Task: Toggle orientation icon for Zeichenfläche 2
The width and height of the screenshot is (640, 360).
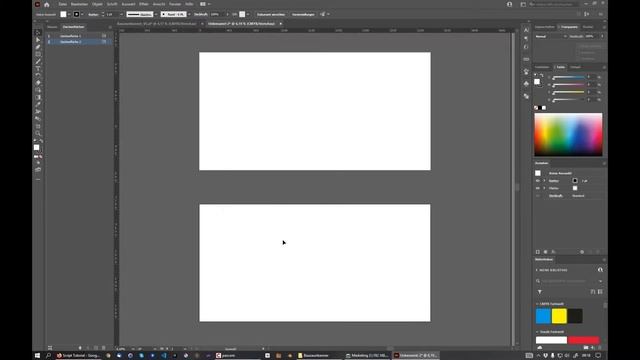Action: (104, 42)
